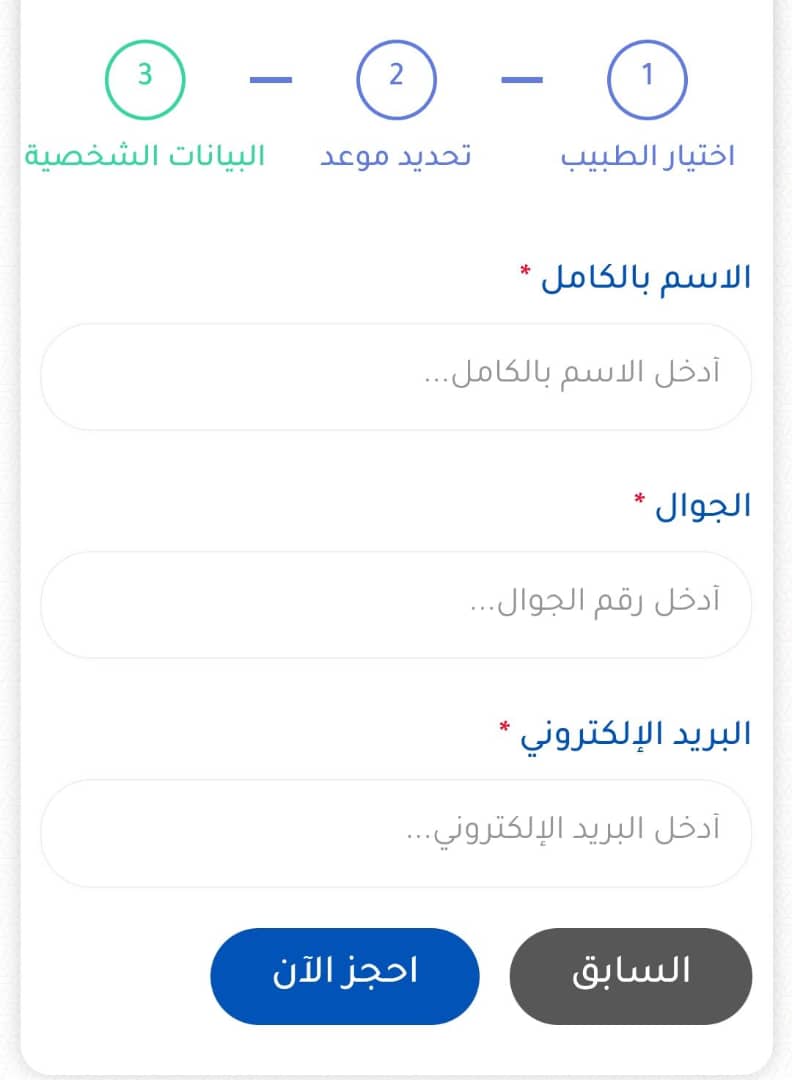Click the connector dash between steps 2 and 3
This screenshot has width=792, height=1080.
click(x=271, y=80)
